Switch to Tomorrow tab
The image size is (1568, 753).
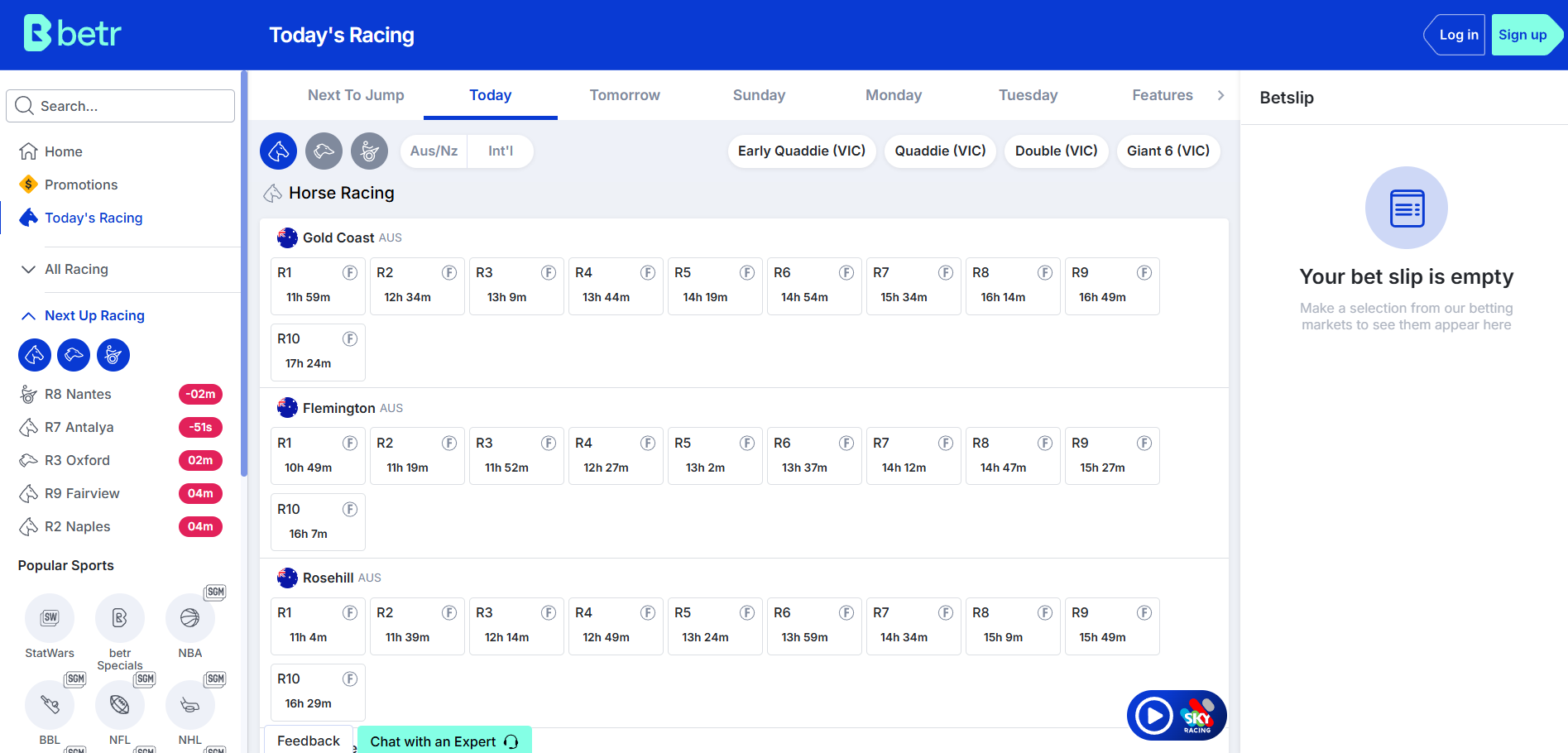tap(625, 95)
